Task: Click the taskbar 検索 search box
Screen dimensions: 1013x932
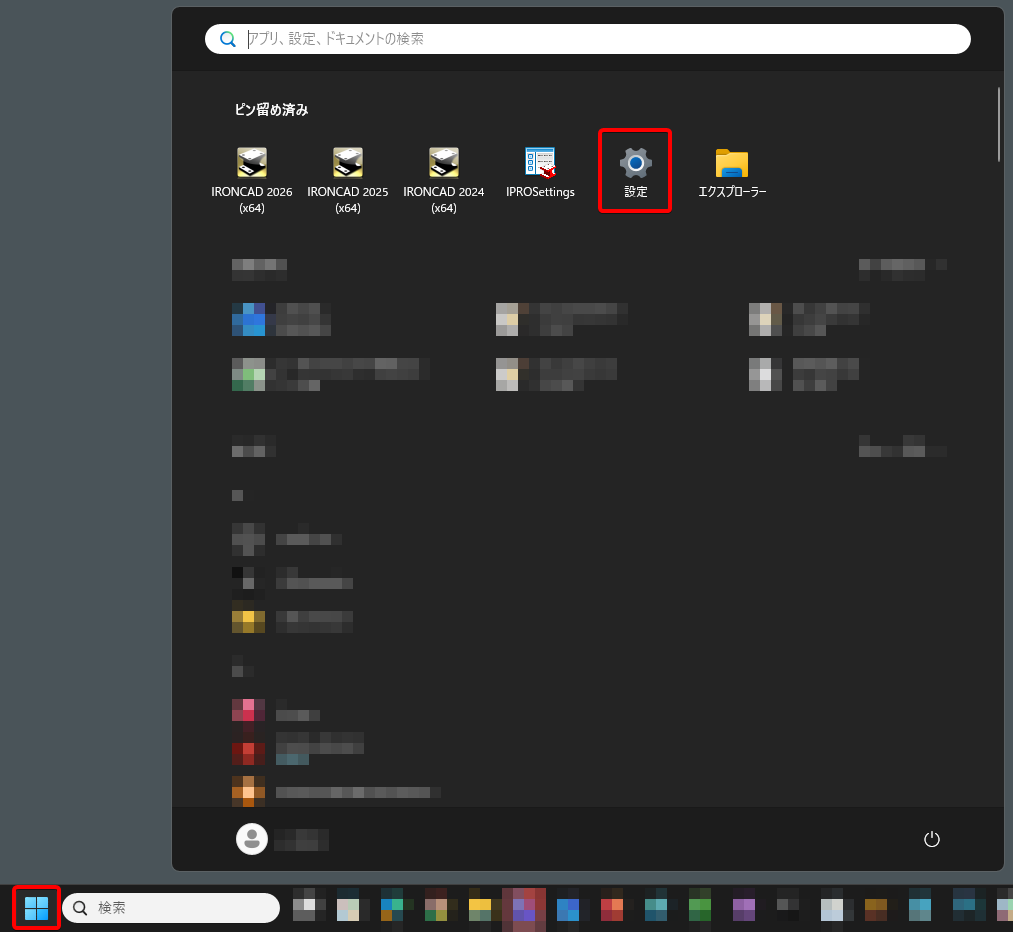Action: (x=171, y=908)
